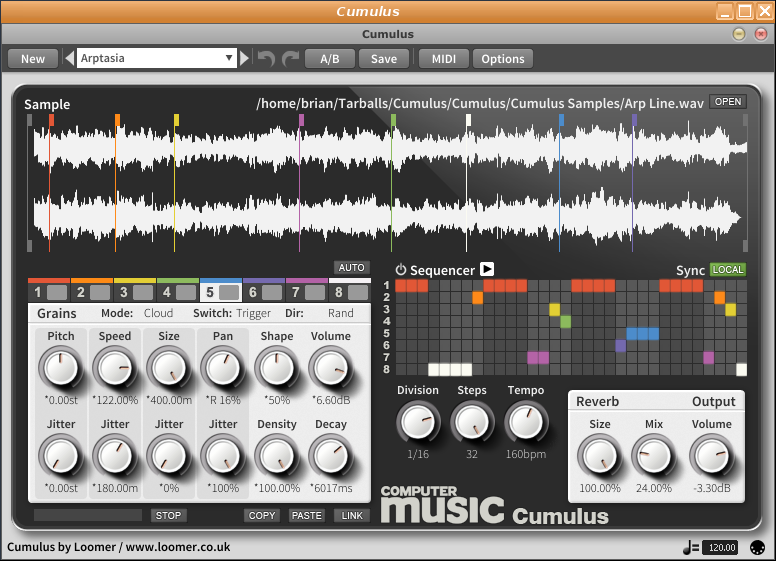Viewport: 776px width, 561px height.
Task: Toggle the LINK button
Action: pyautogui.click(x=352, y=515)
